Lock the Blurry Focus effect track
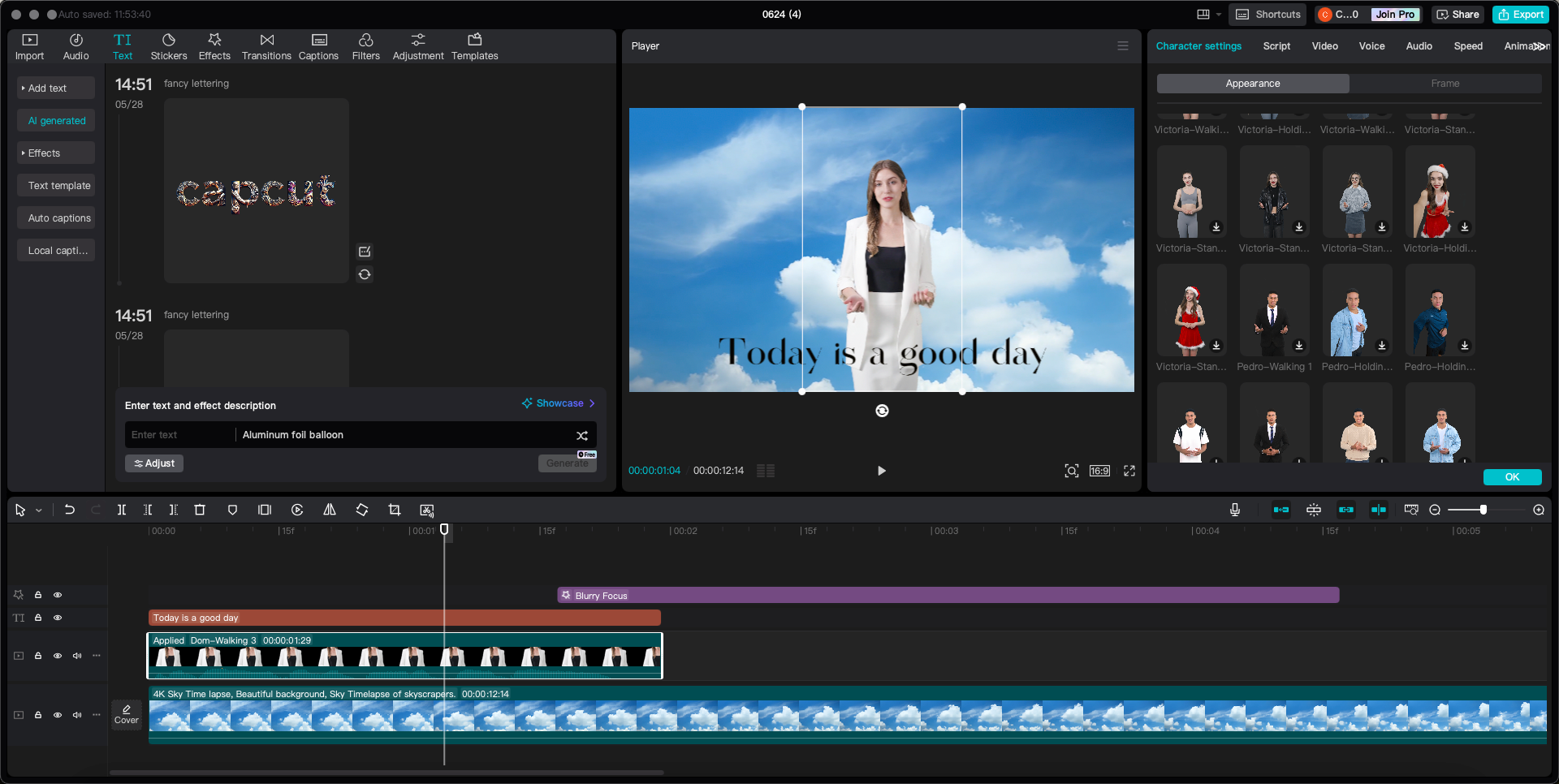Viewport: 1559px width, 784px height. 37,595
